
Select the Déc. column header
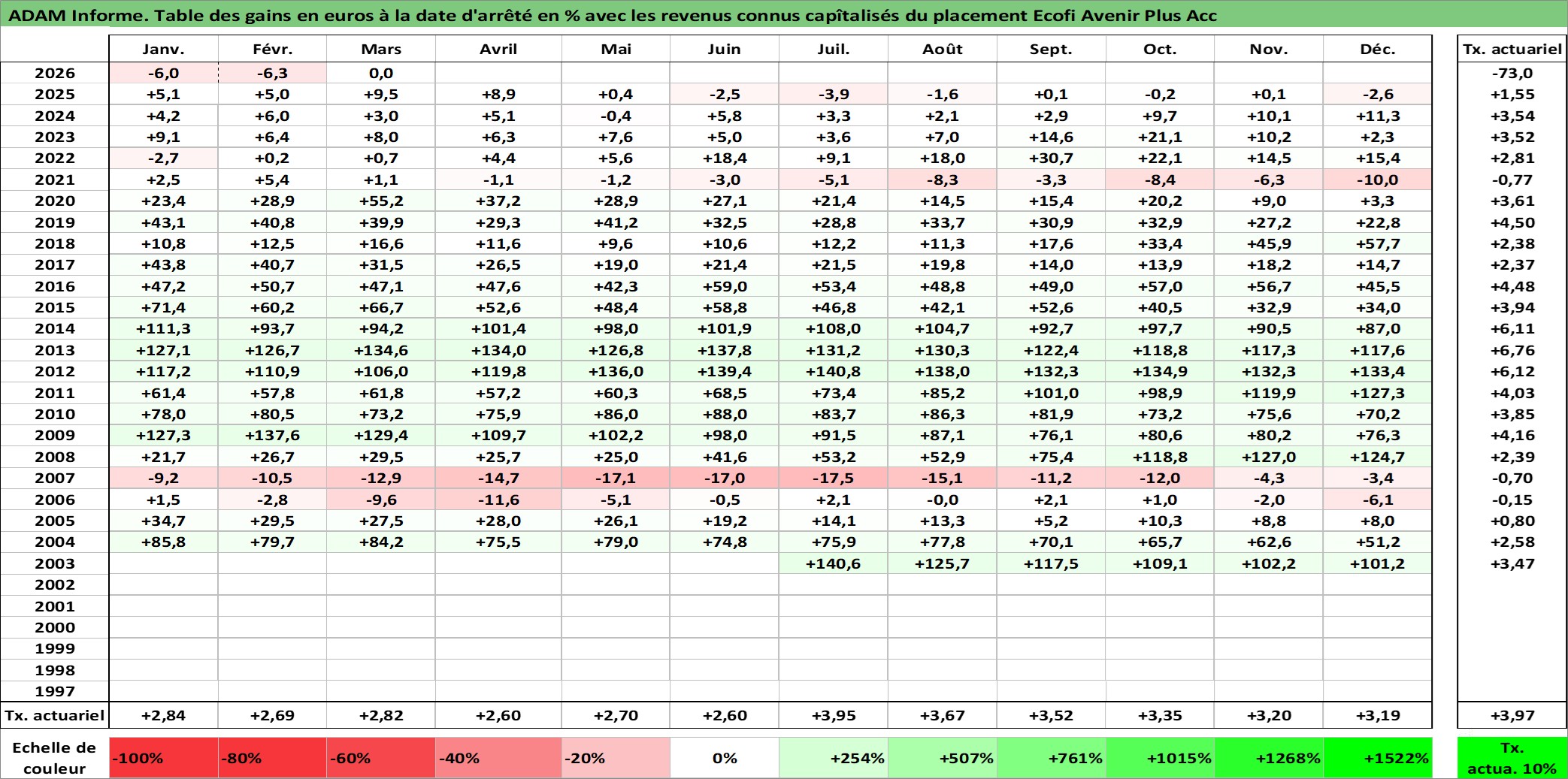1378,49
